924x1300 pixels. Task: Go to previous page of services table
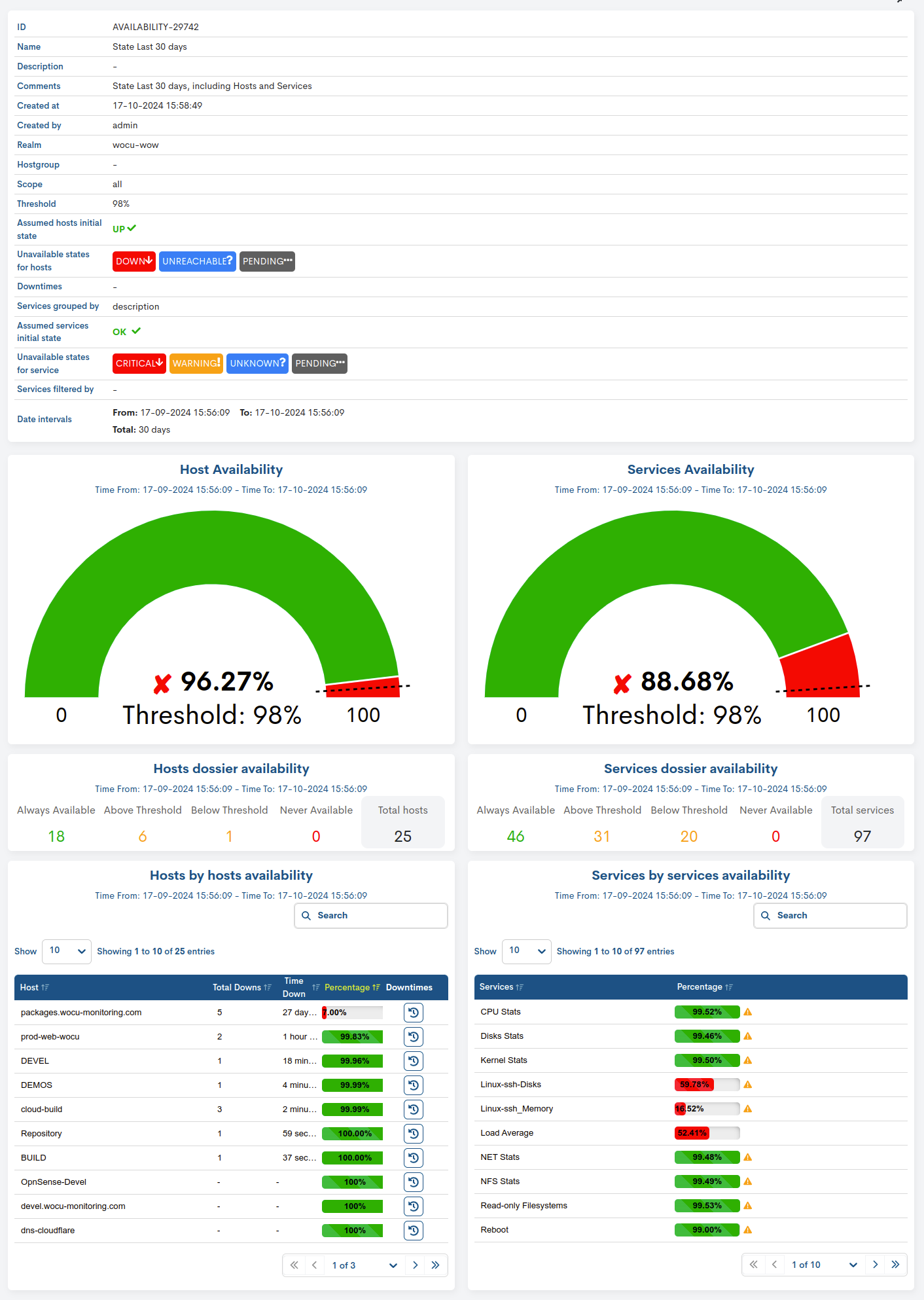click(775, 1265)
